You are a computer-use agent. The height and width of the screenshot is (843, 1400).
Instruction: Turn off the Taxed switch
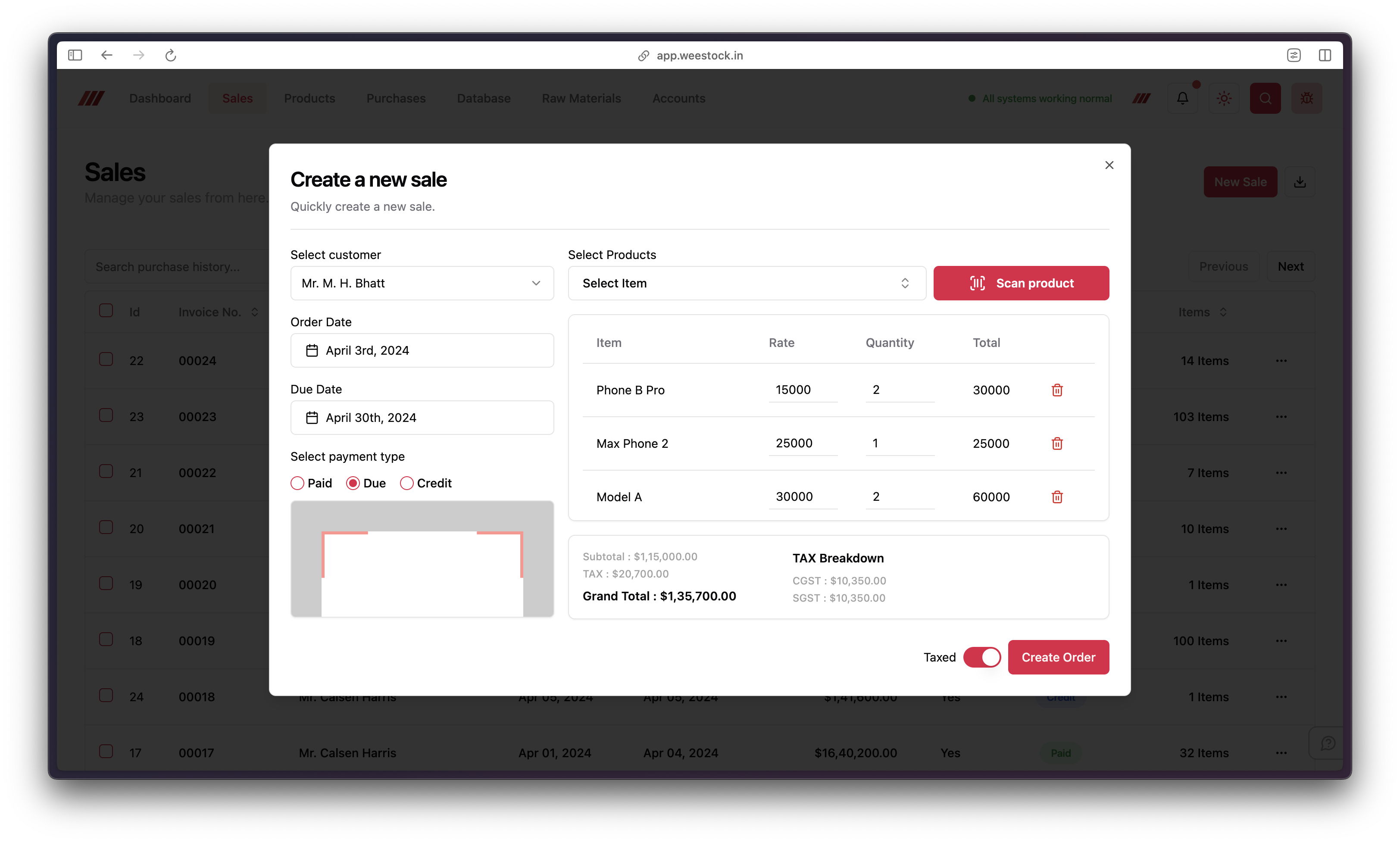tap(981, 657)
